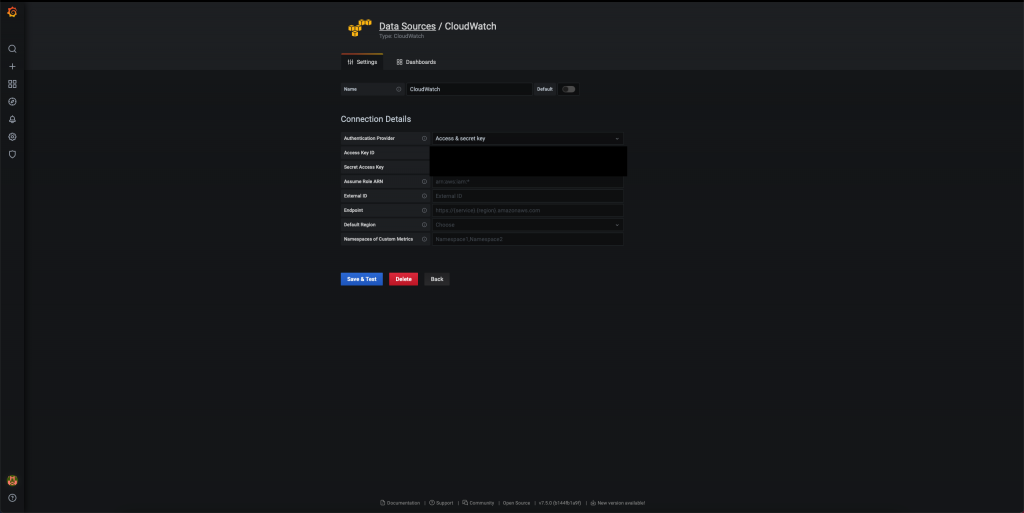Open the Grafana home logo
This screenshot has width=1024, height=513.
pyautogui.click(x=12, y=12)
